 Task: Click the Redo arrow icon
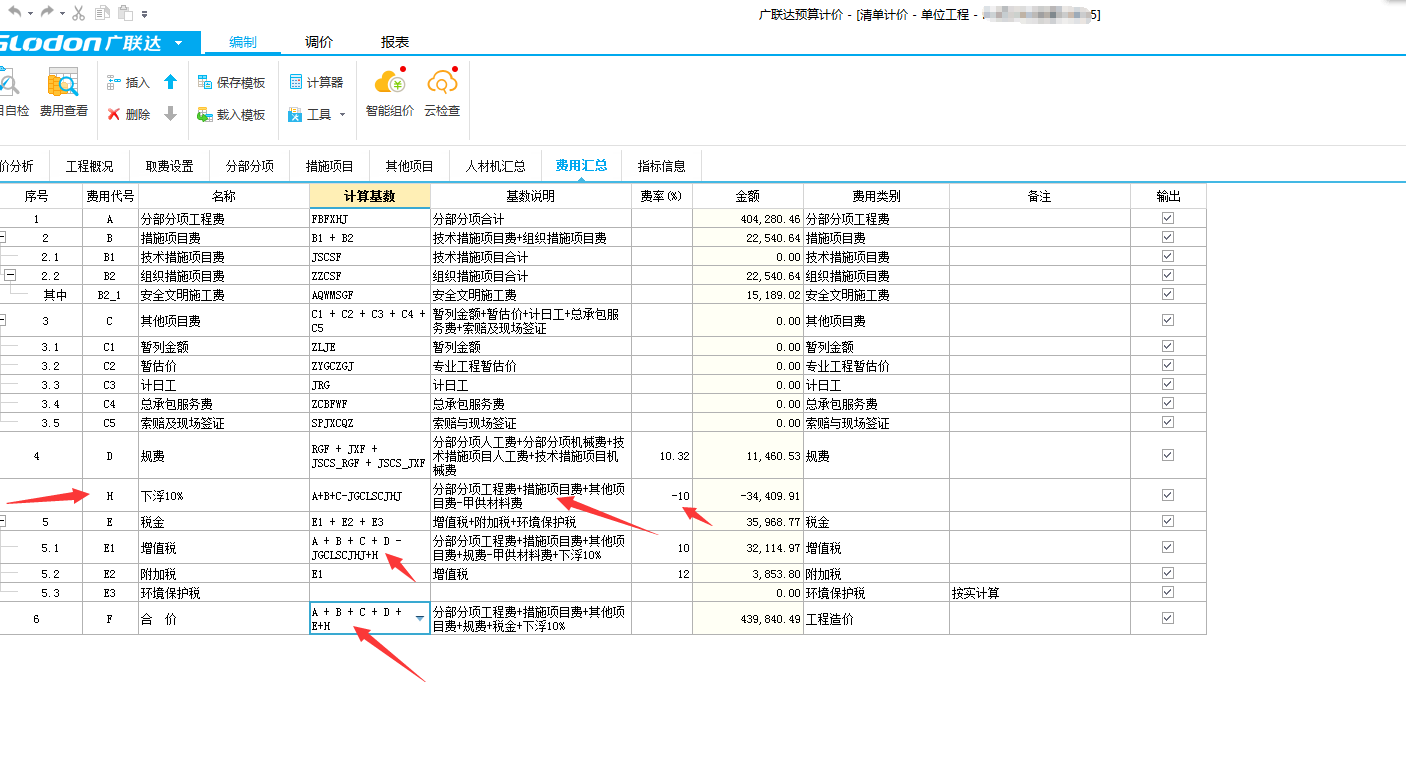tap(47, 12)
